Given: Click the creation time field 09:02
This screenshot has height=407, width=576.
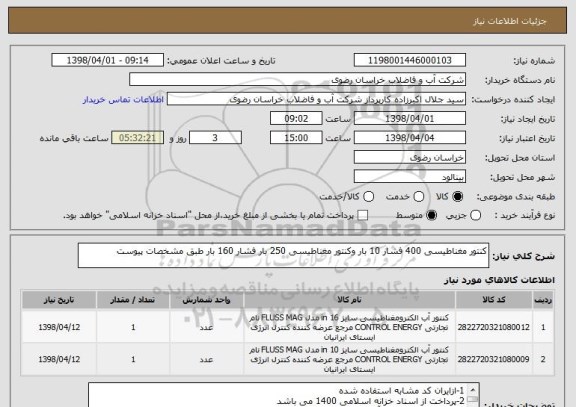Looking at the screenshot, I should [x=296, y=118].
